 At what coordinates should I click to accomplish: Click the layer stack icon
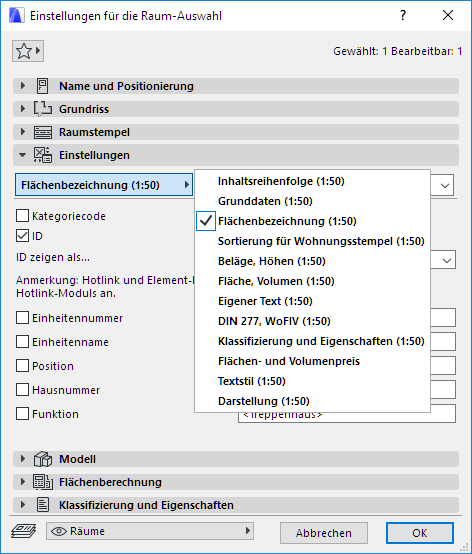23,531
